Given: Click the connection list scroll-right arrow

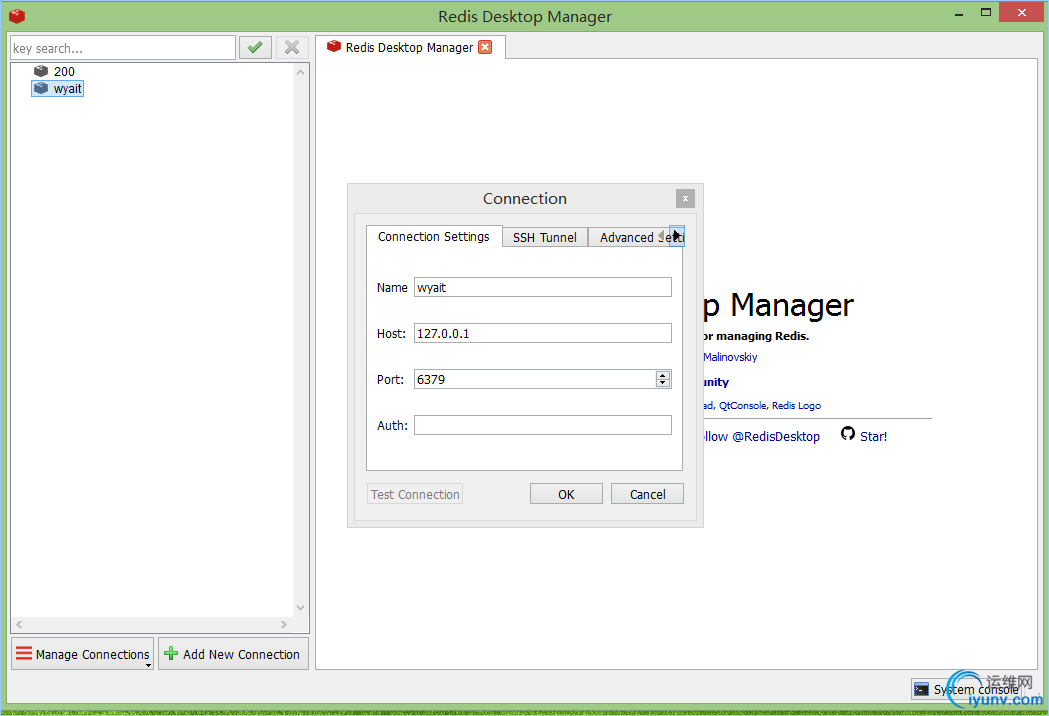Looking at the screenshot, I should click(284, 624).
